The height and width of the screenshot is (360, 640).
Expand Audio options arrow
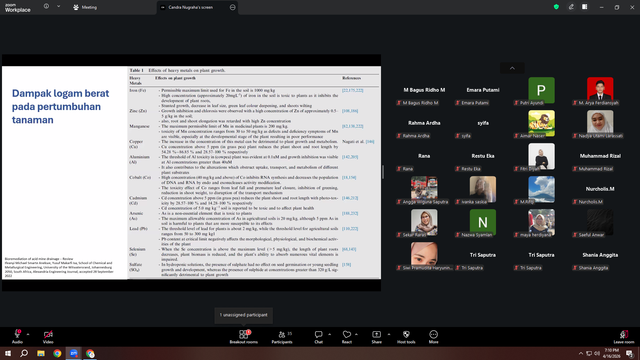pyautogui.click(x=28, y=334)
